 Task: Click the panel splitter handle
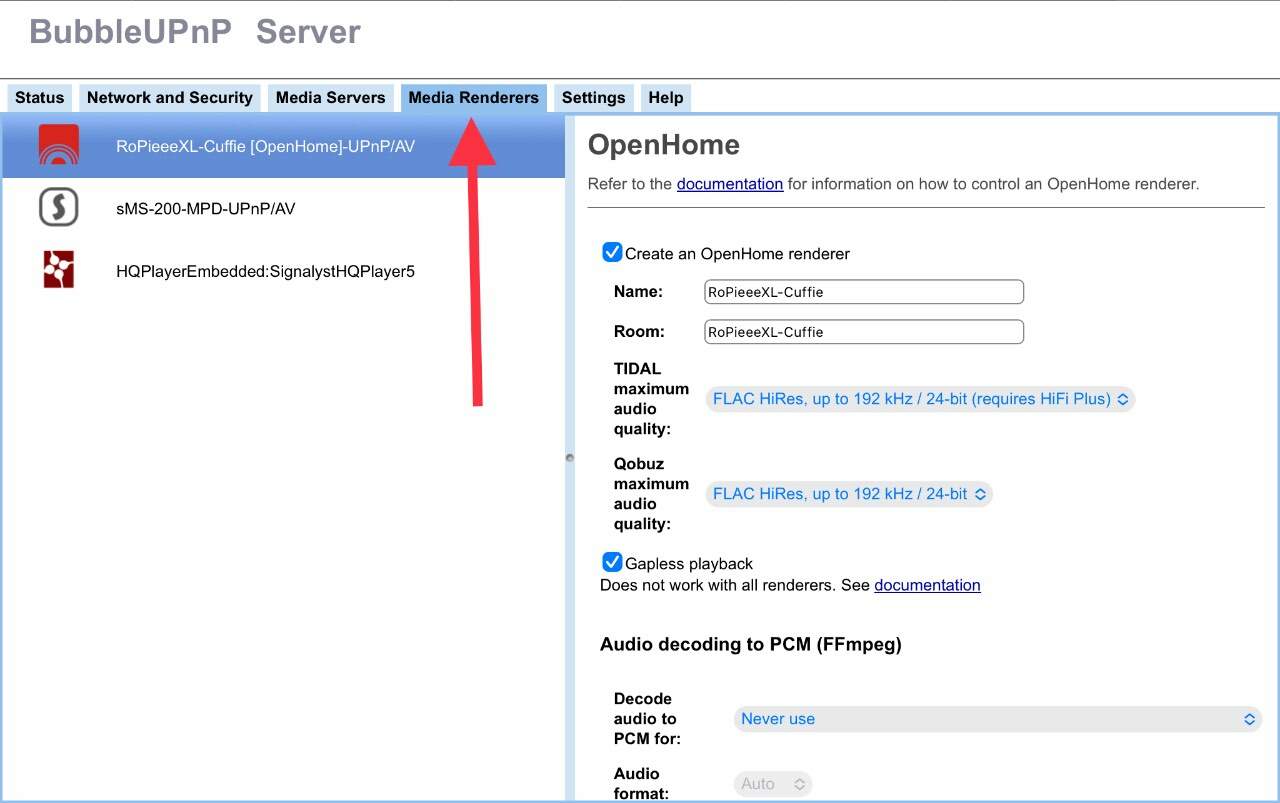(570, 458)
